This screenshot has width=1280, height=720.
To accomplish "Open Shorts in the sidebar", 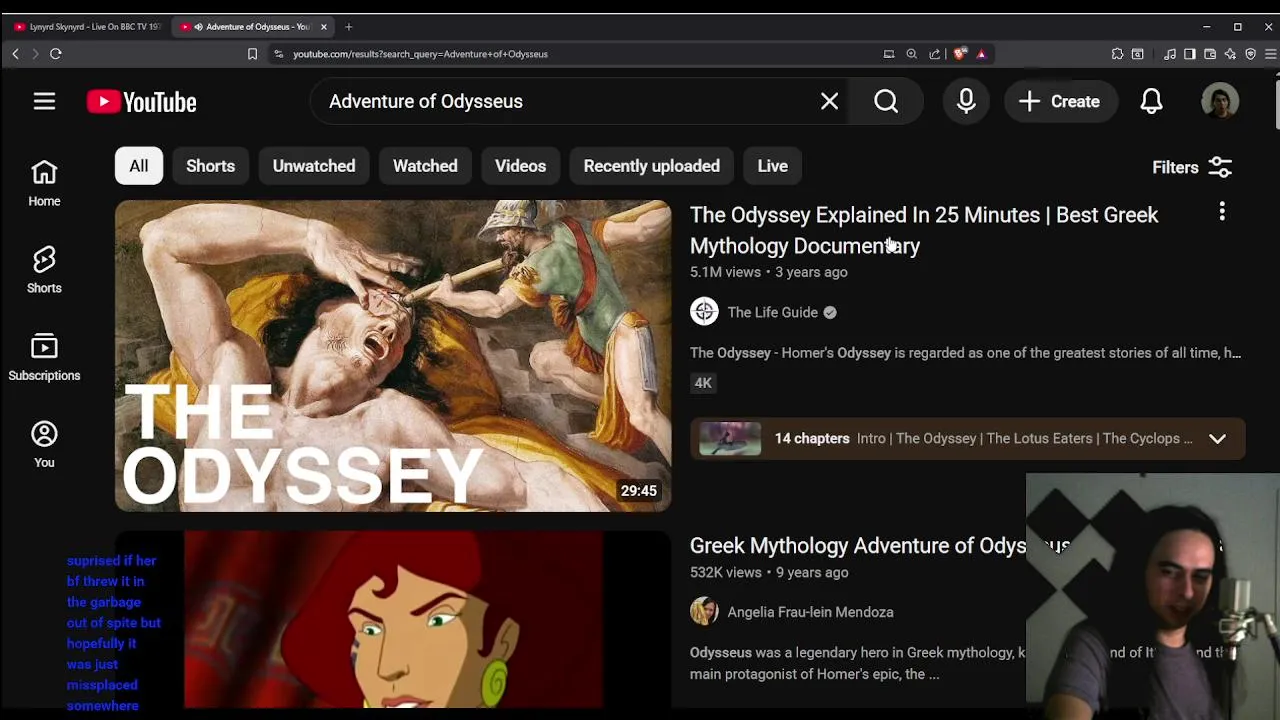I will pos(44,270).
